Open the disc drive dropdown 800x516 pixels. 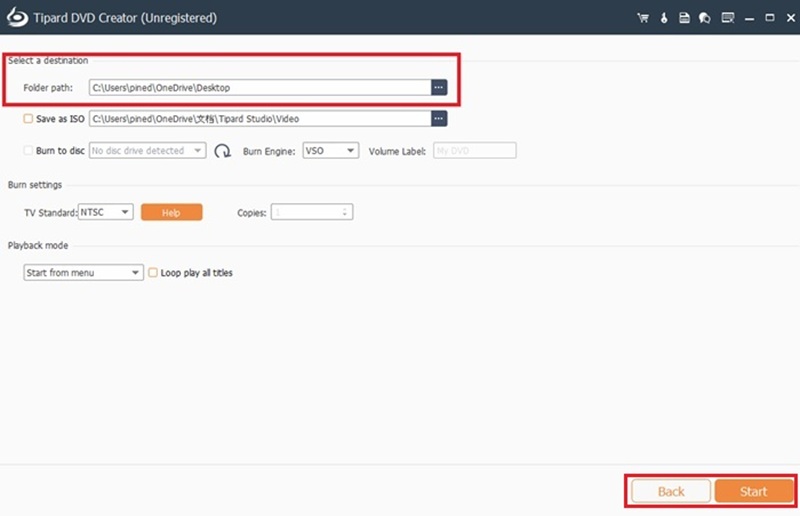147,151
